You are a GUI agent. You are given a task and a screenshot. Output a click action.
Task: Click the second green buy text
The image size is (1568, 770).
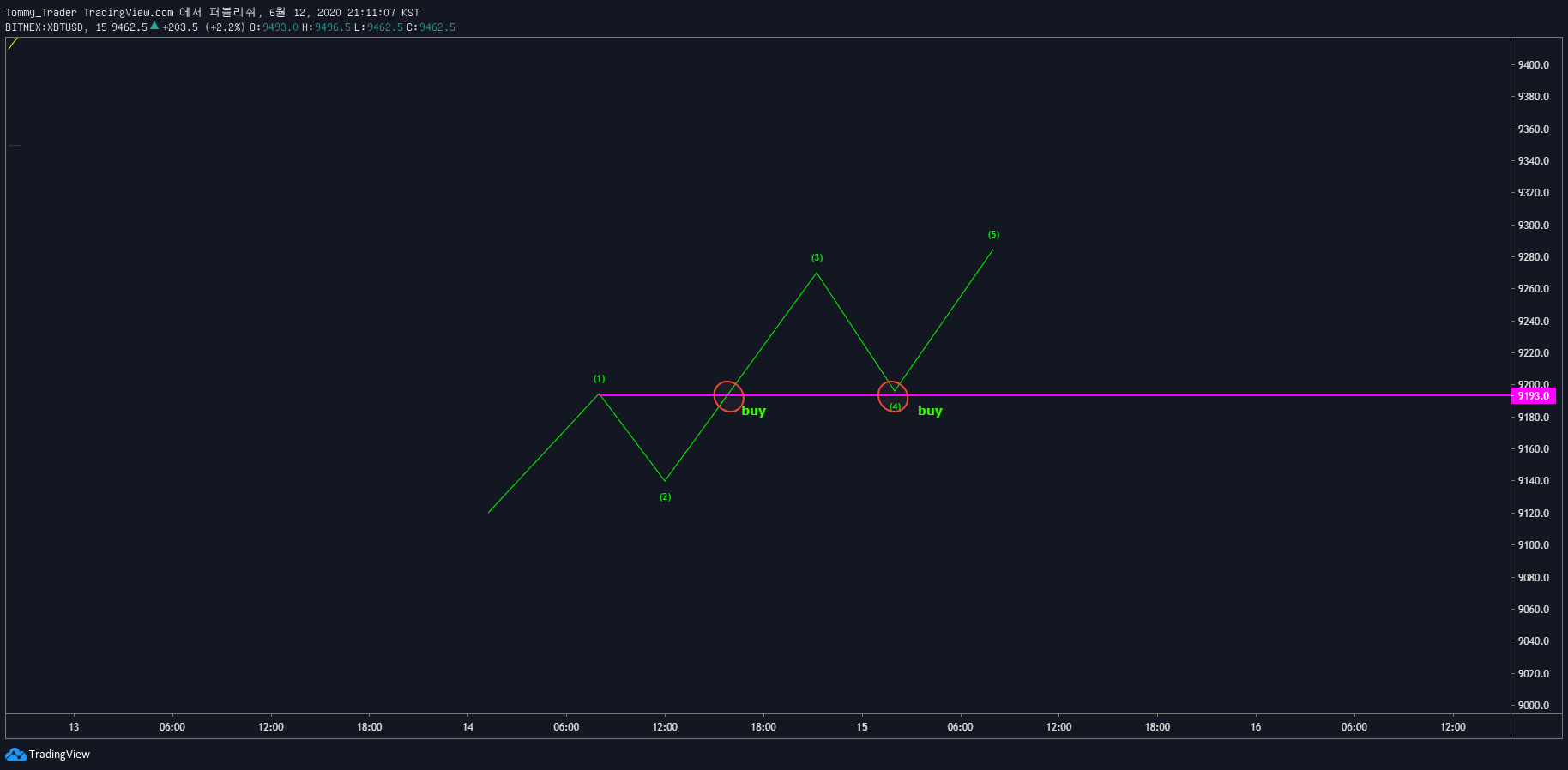coord(930,411)
